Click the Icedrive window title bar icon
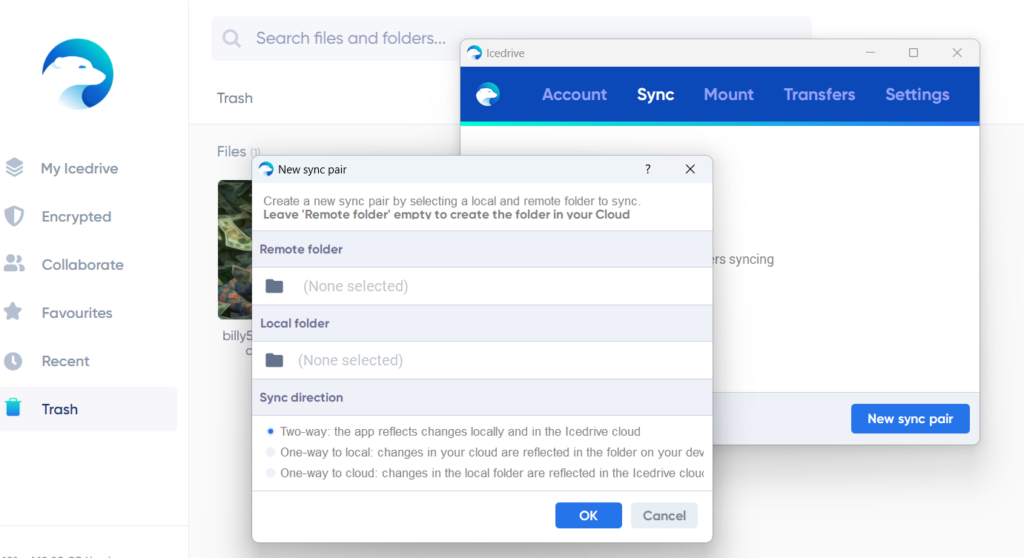The image size is (1024, 558). tap(475, 53)
